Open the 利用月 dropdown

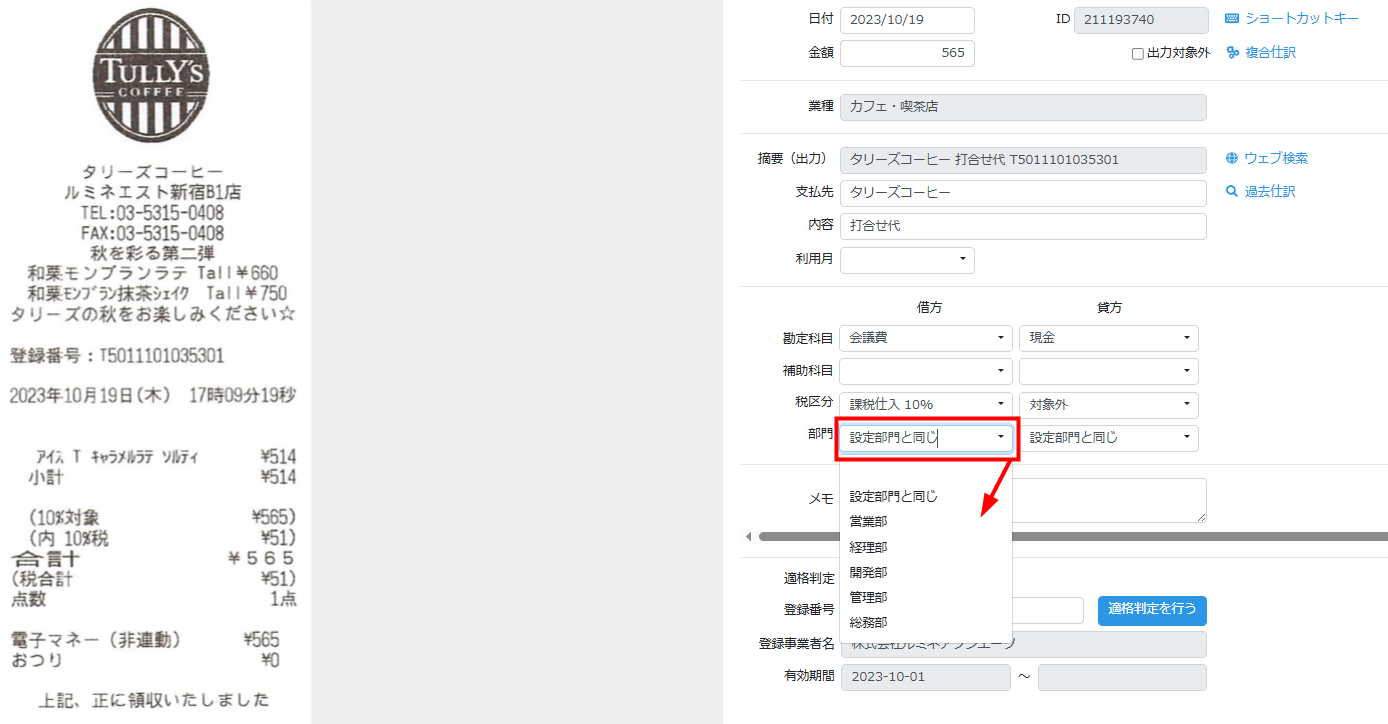(x=907, y=260)
